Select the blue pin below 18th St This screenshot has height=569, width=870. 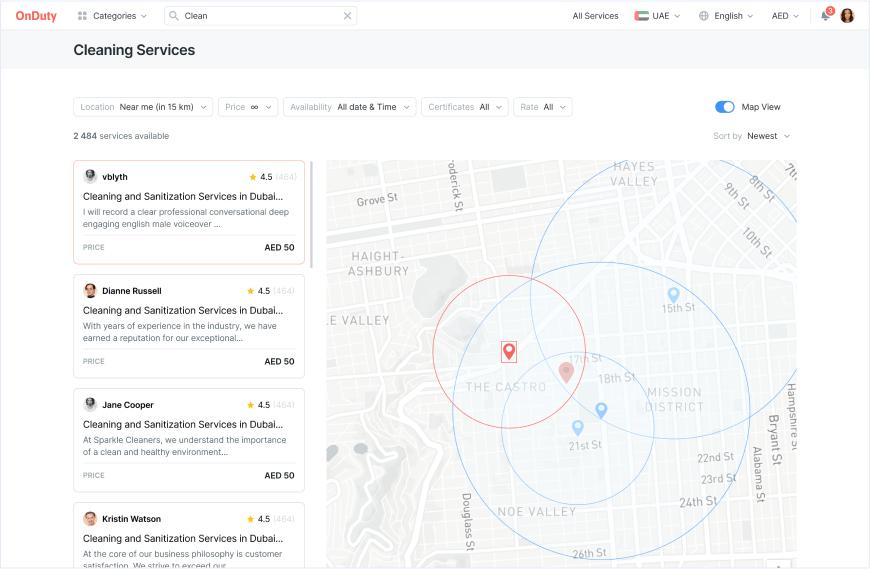coord(601,410)
